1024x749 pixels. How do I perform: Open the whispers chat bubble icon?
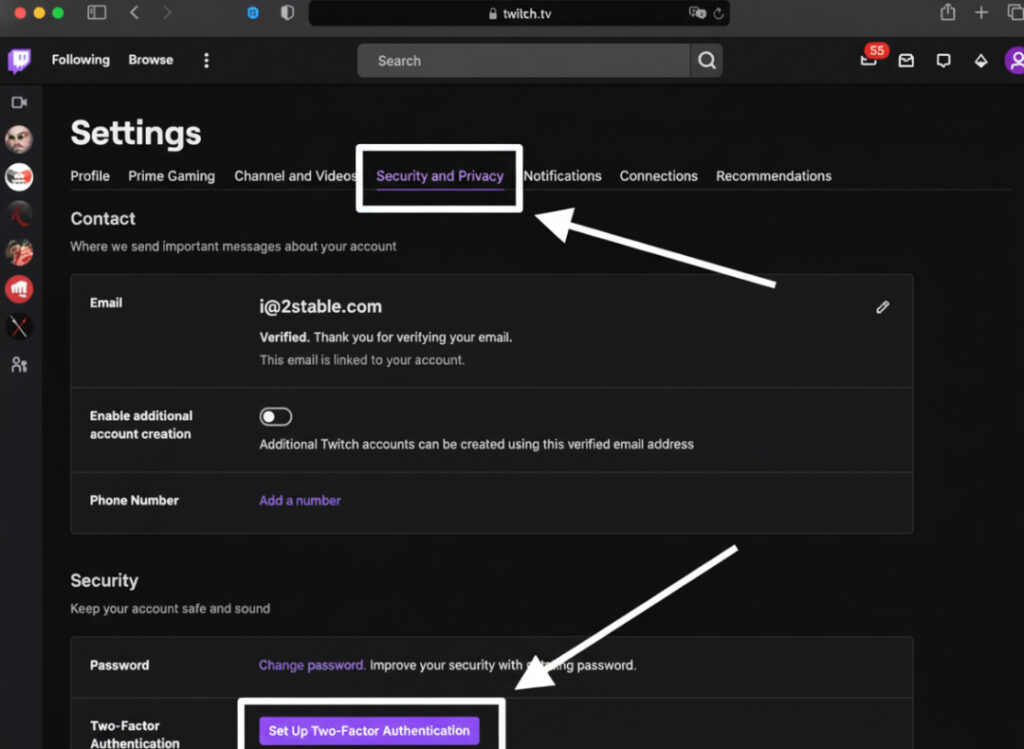point(943,61)
